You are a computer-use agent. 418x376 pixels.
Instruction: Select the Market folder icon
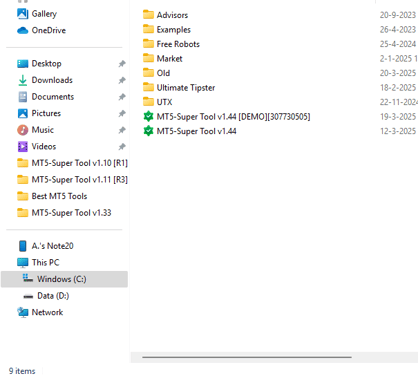pyautogui.click(x=148, y=58)
